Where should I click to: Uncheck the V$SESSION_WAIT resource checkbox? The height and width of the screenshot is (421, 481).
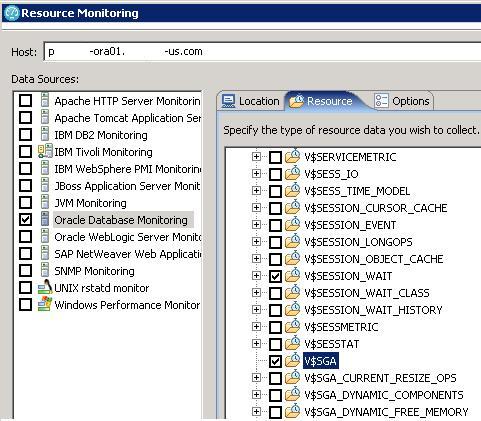tap(275, 276)
